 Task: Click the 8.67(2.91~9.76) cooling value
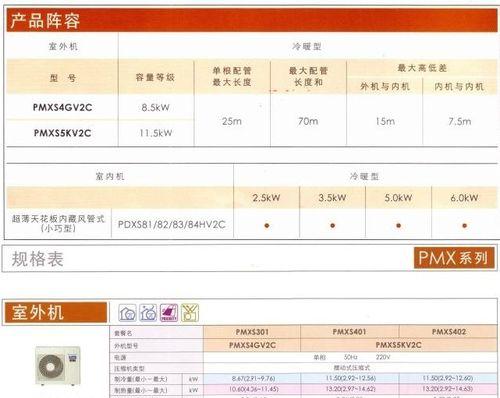pos(253,379)
